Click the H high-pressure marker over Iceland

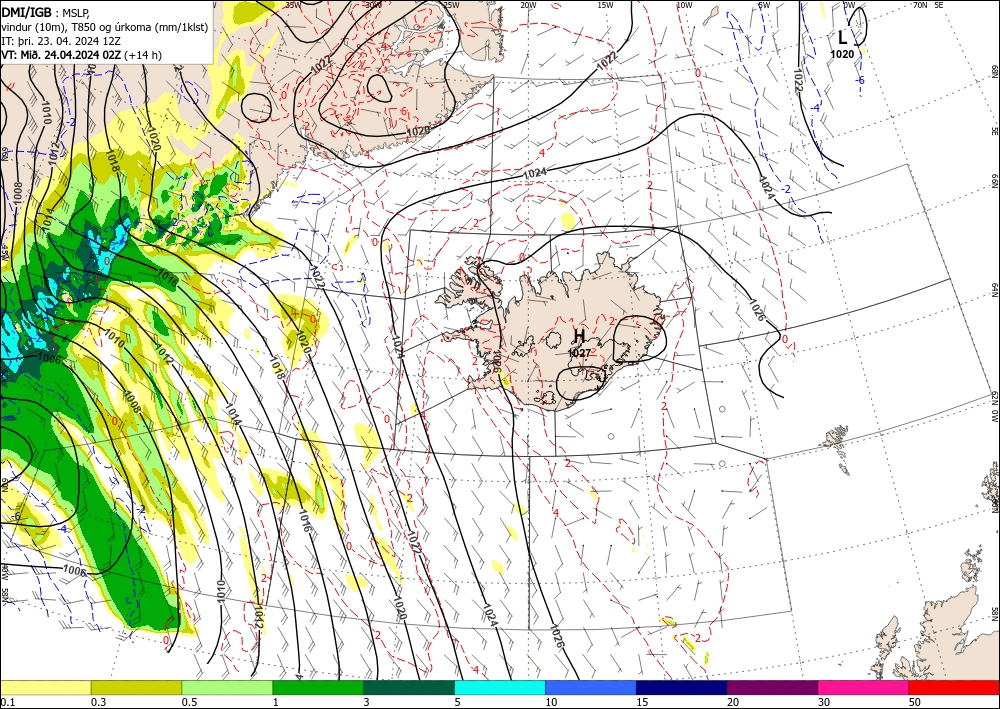[579, 336]
